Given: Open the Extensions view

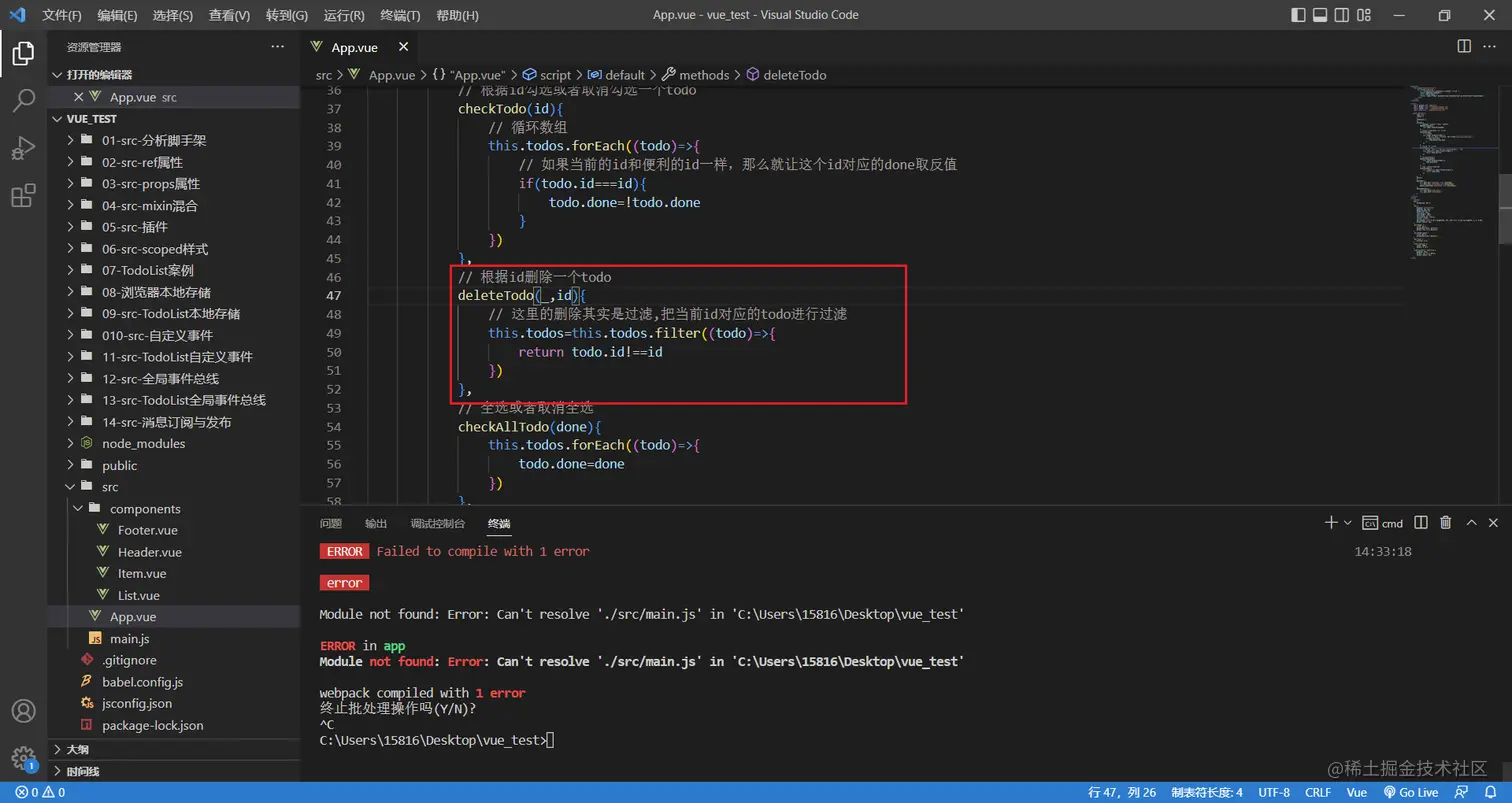Looking at the screenshot, I should point(23,196).
